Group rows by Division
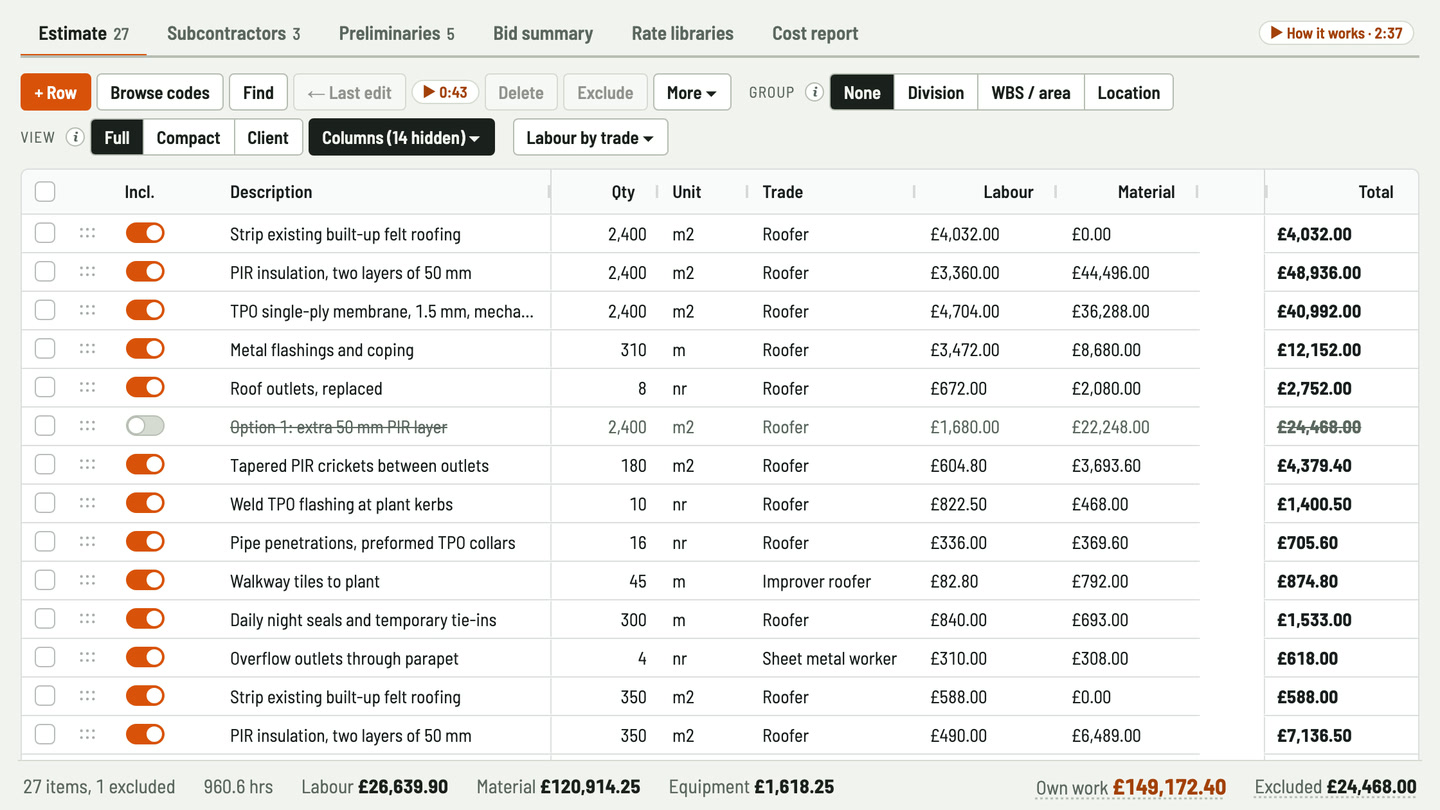The image size is (1440, 810). tap(936, 93)
